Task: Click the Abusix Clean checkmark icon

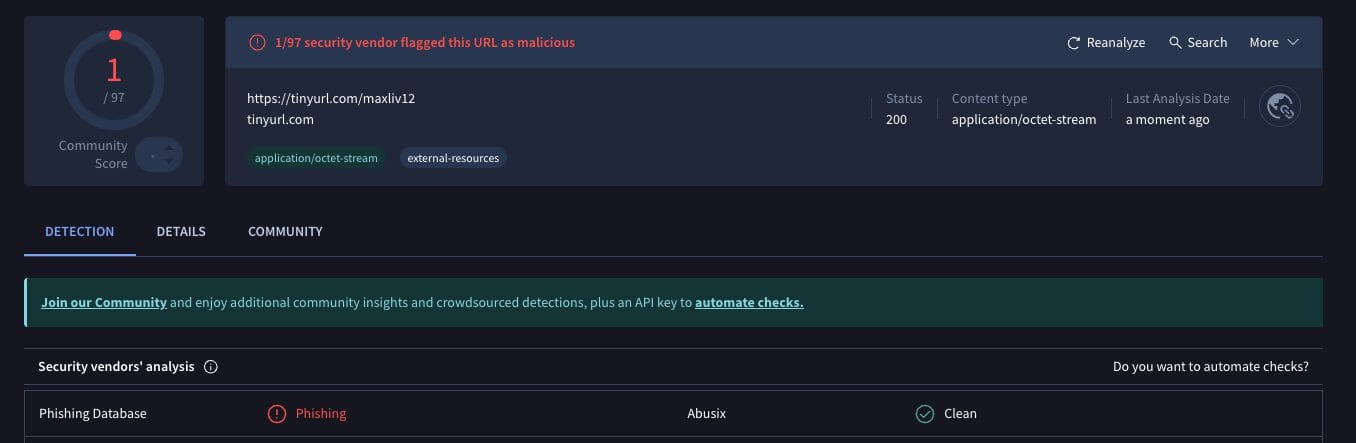Action: coord(925,414)
